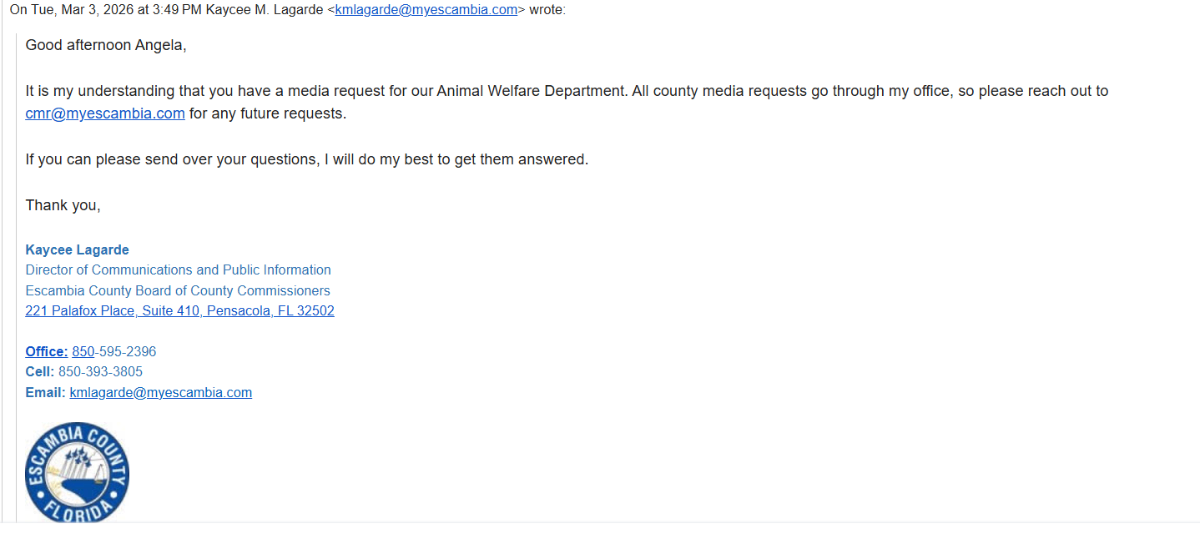The image size is (1200, 539).
Task: Click the underlined "Office:" label link
Action: click(46, 352)
